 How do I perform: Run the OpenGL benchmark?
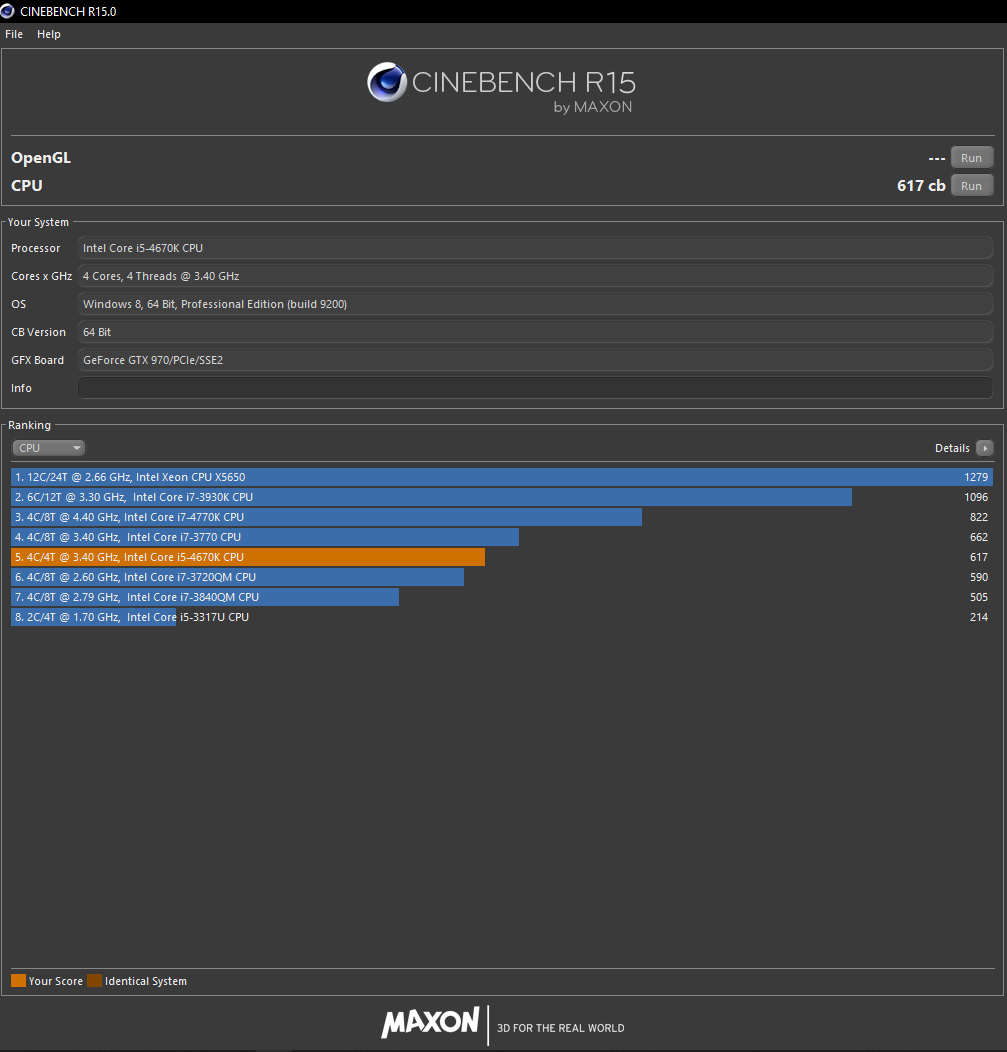click(971, 158)
